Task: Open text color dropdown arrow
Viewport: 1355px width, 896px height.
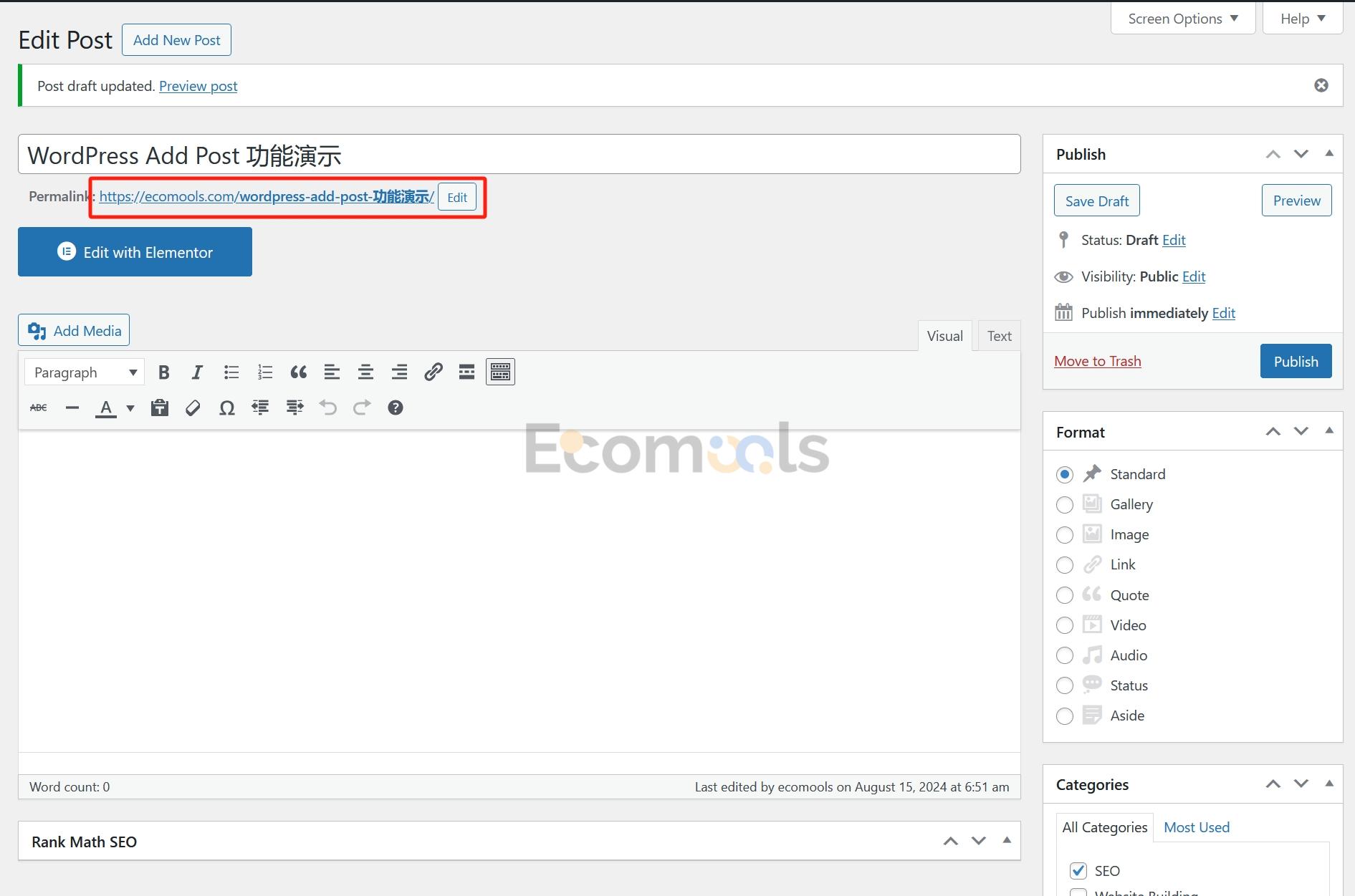Action: point(130,408)
